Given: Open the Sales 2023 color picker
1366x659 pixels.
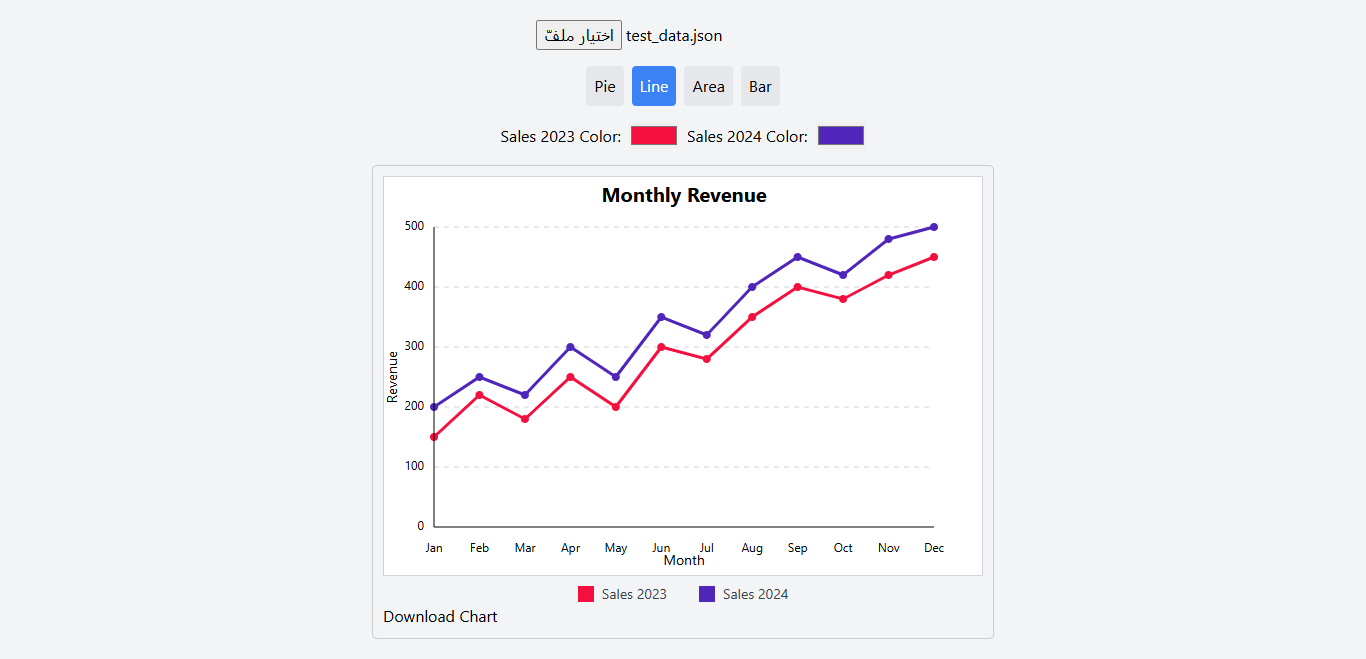Looking at the screenshot, I should pos(654,136).
